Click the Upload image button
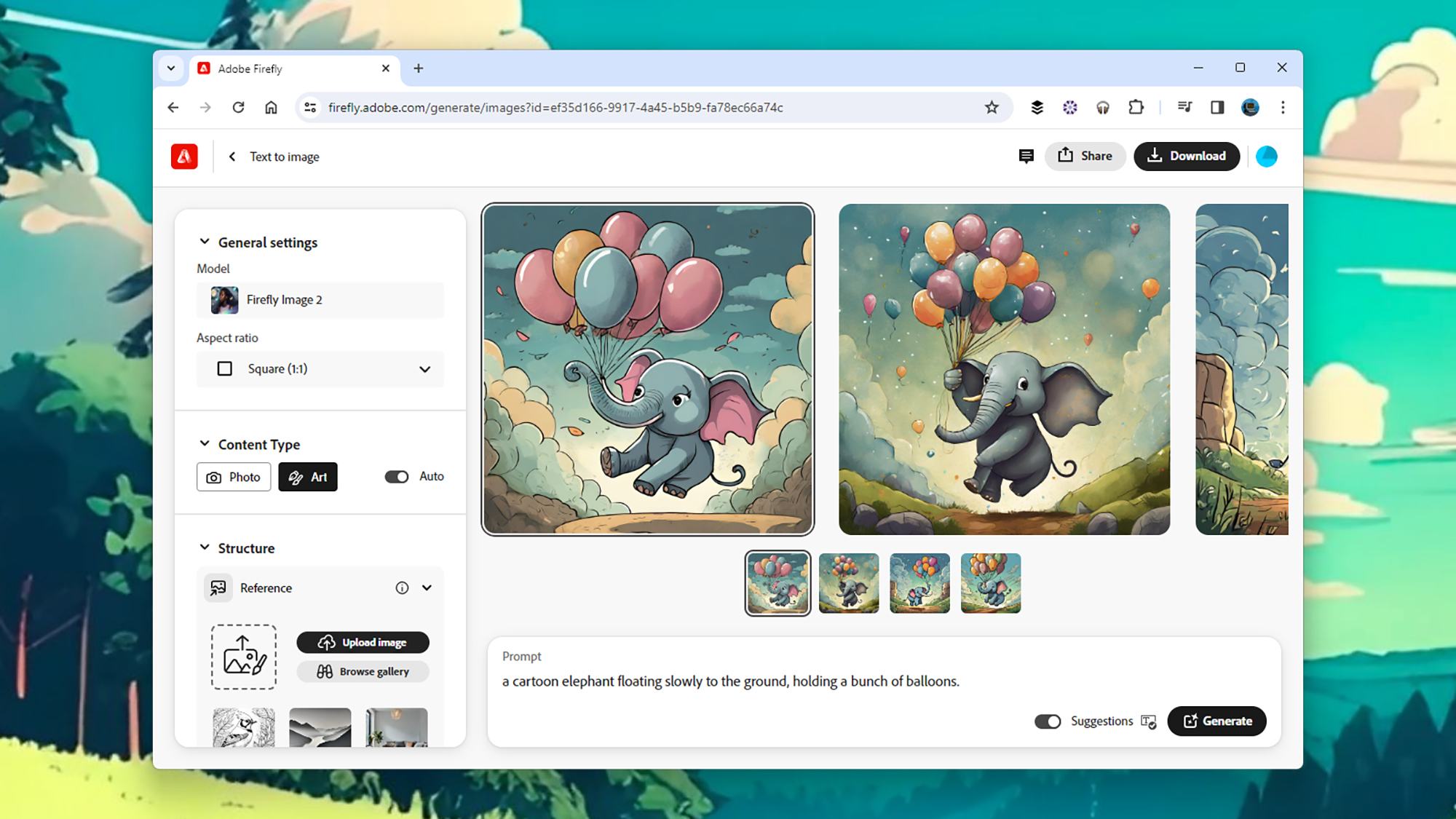The image size is (1456, 819). (x=363, y=642)
